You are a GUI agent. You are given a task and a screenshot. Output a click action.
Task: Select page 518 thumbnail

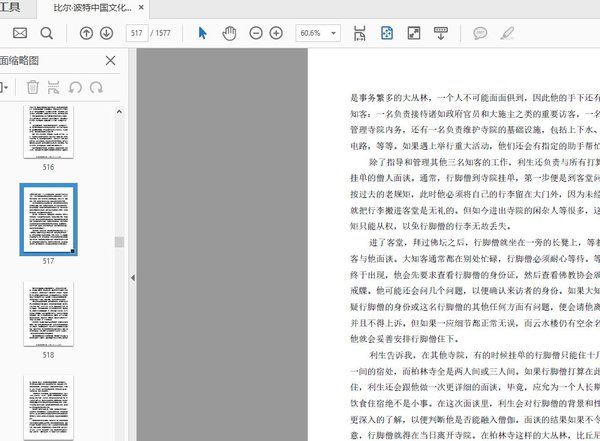pos(48,312)
